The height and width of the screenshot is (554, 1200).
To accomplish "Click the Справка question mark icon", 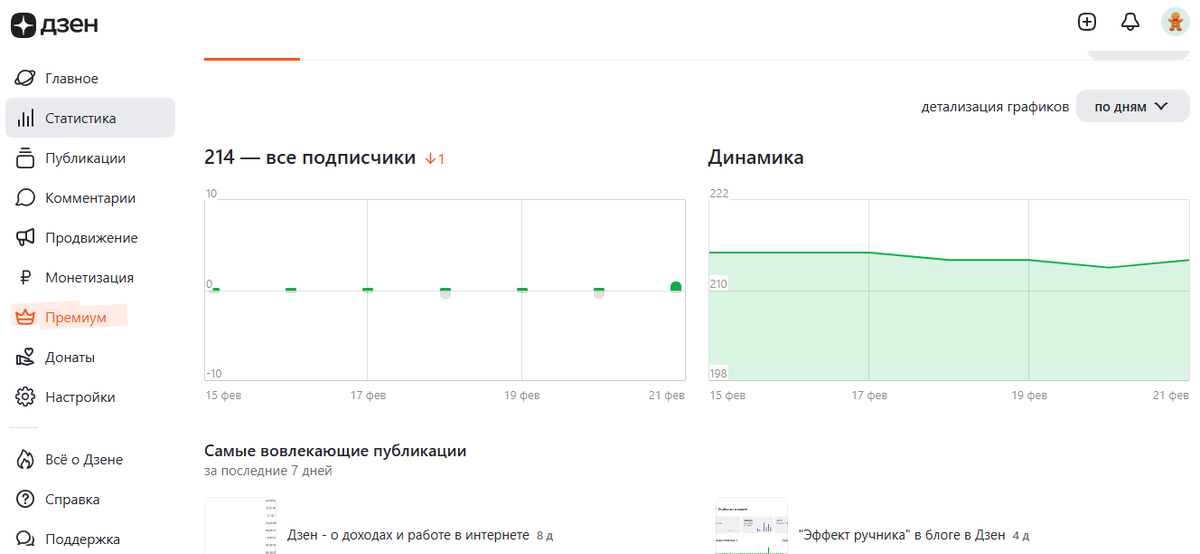I will click(26, 499).
